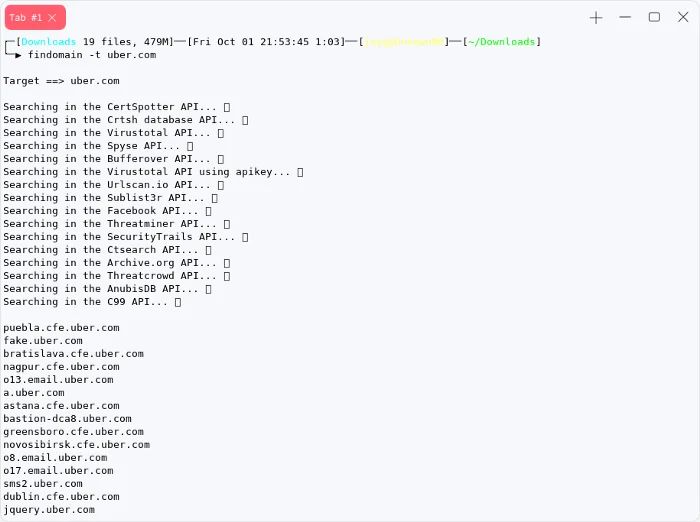
Task: Click the o8.email.uber.com subdomain
Action: point(55,458)
